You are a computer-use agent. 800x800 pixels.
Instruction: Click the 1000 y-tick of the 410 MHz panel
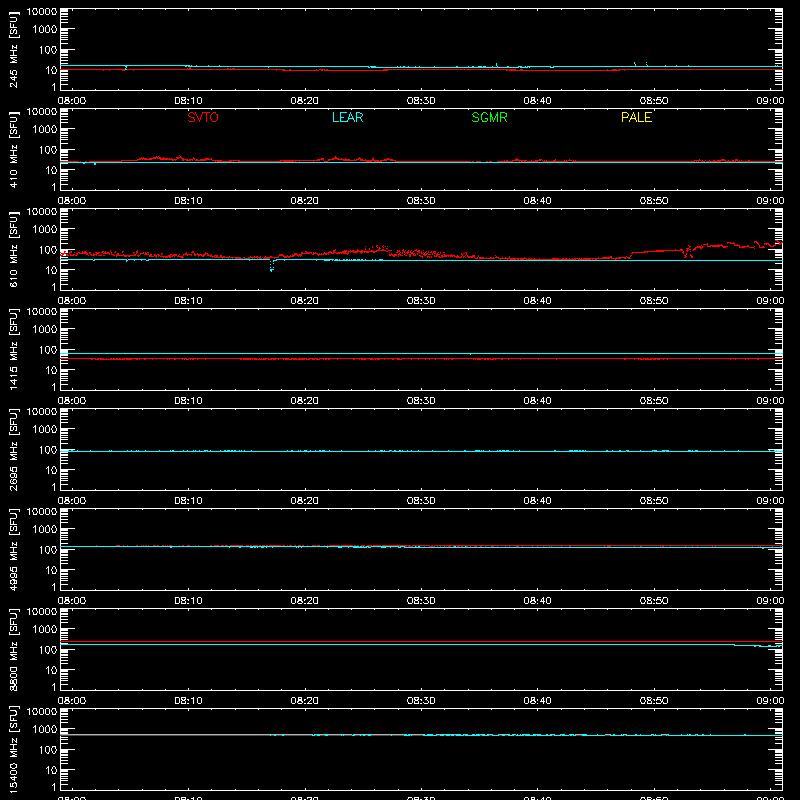[x=45, y=130]
